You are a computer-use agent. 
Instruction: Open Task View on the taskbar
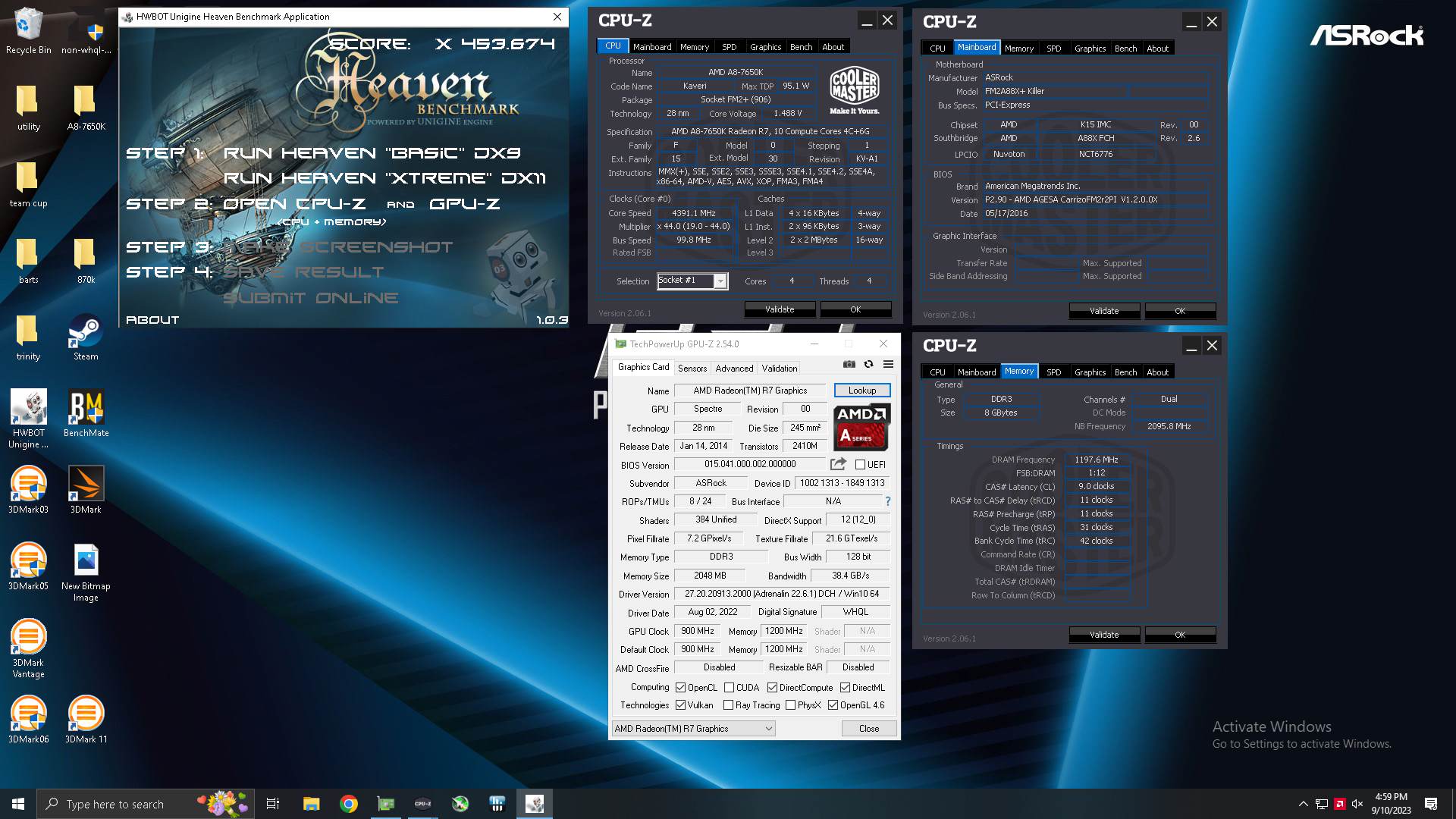point(273,804)
